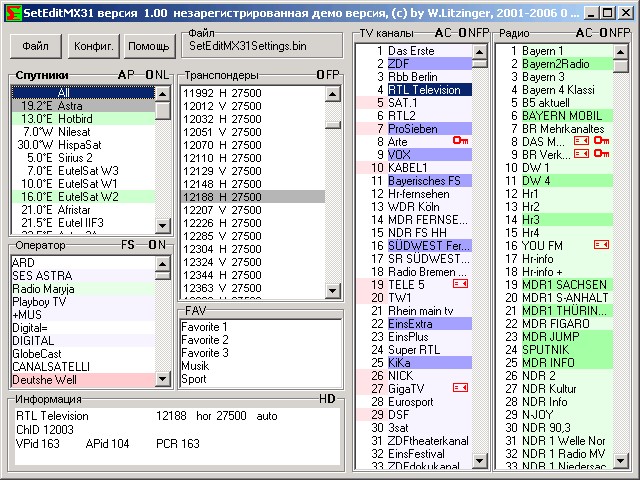Viewport: 640px width, 480px height.
Task: Click the key icon on the BR Verk... row
Action: pos(601,154)
